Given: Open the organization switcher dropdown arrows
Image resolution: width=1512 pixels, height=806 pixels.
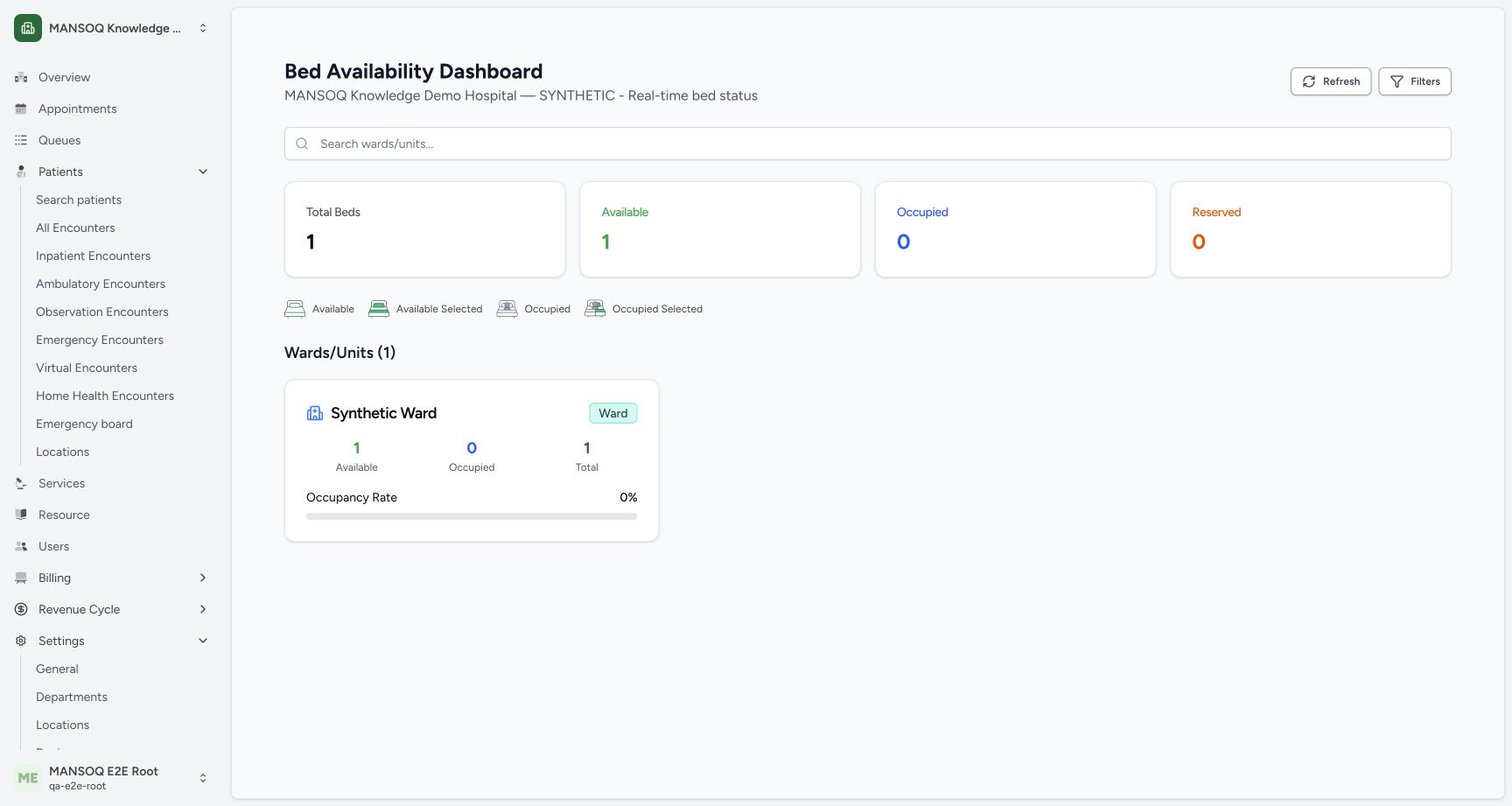Looking at the screenshot, I should [203, 28].
